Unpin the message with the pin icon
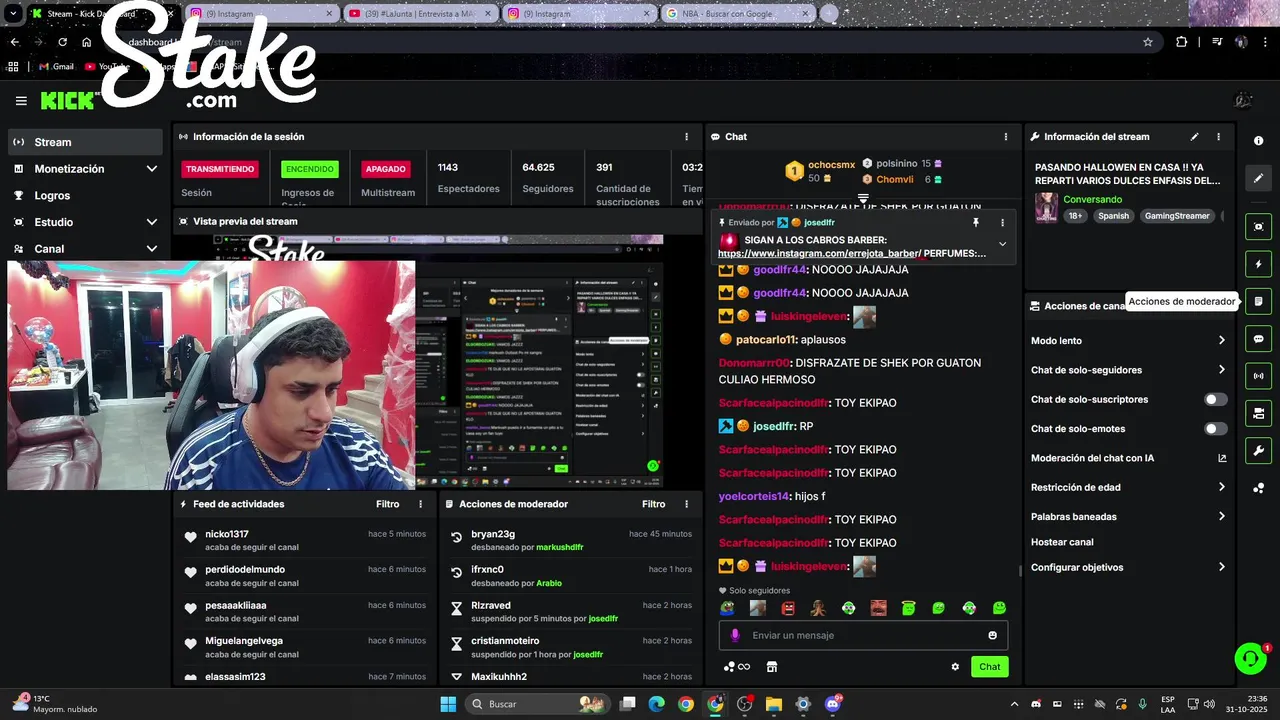Viewport: 1280px width, 720px height. pos(976,223)
